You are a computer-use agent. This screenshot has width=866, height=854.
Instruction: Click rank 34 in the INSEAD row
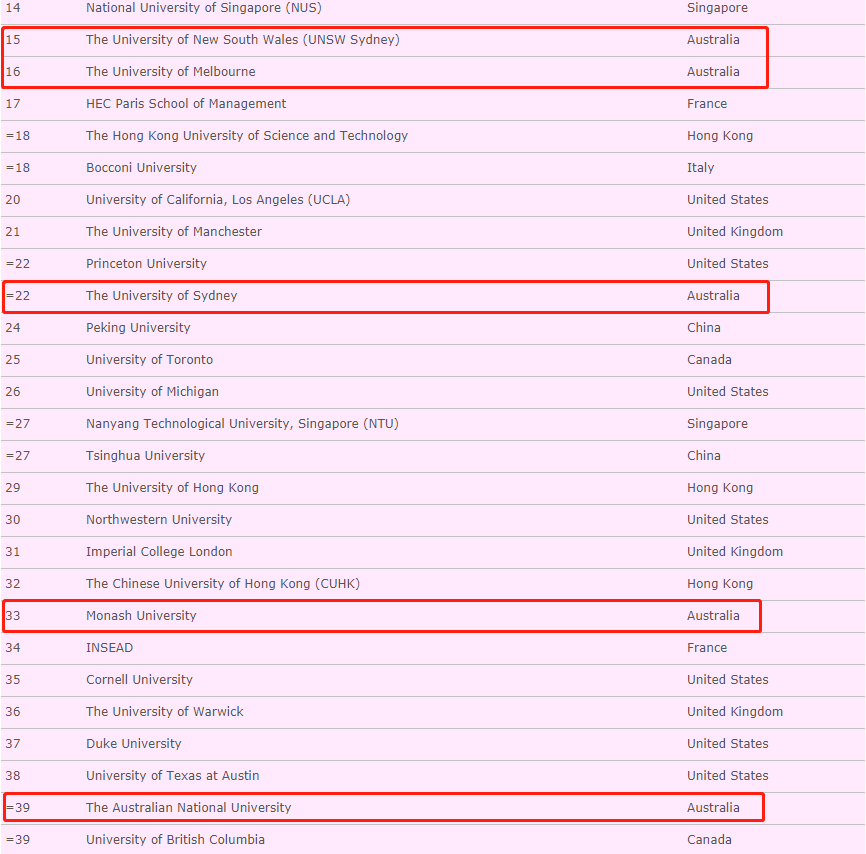click(x=13, y=648)
